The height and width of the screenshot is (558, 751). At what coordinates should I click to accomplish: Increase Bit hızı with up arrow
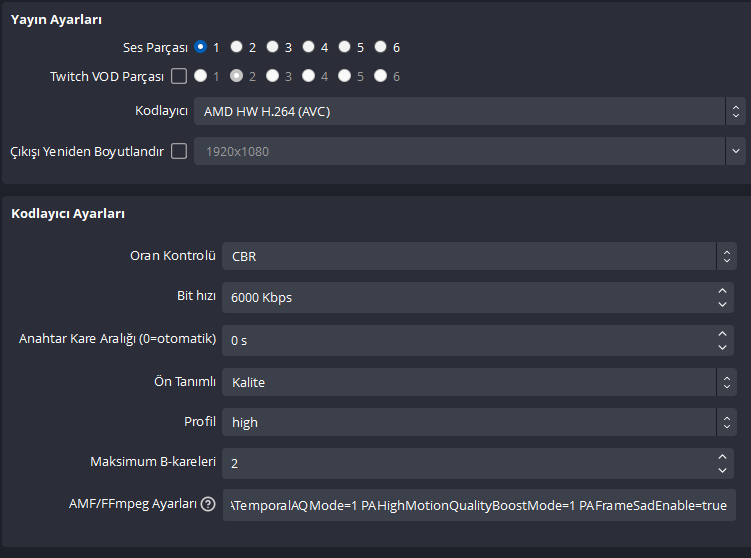pyautogui.click(x=724, y=291)
